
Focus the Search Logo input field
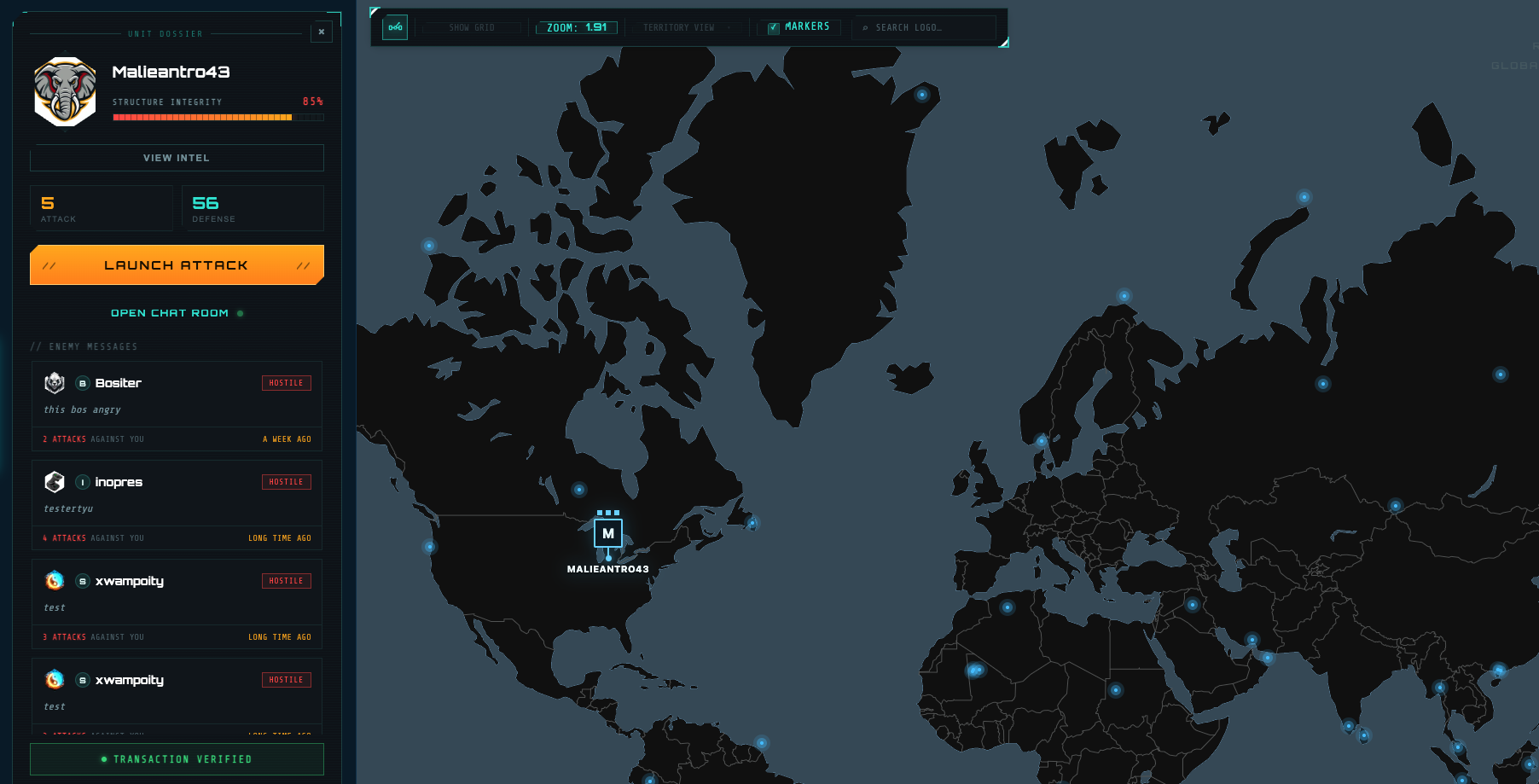(x=925, y=28)
